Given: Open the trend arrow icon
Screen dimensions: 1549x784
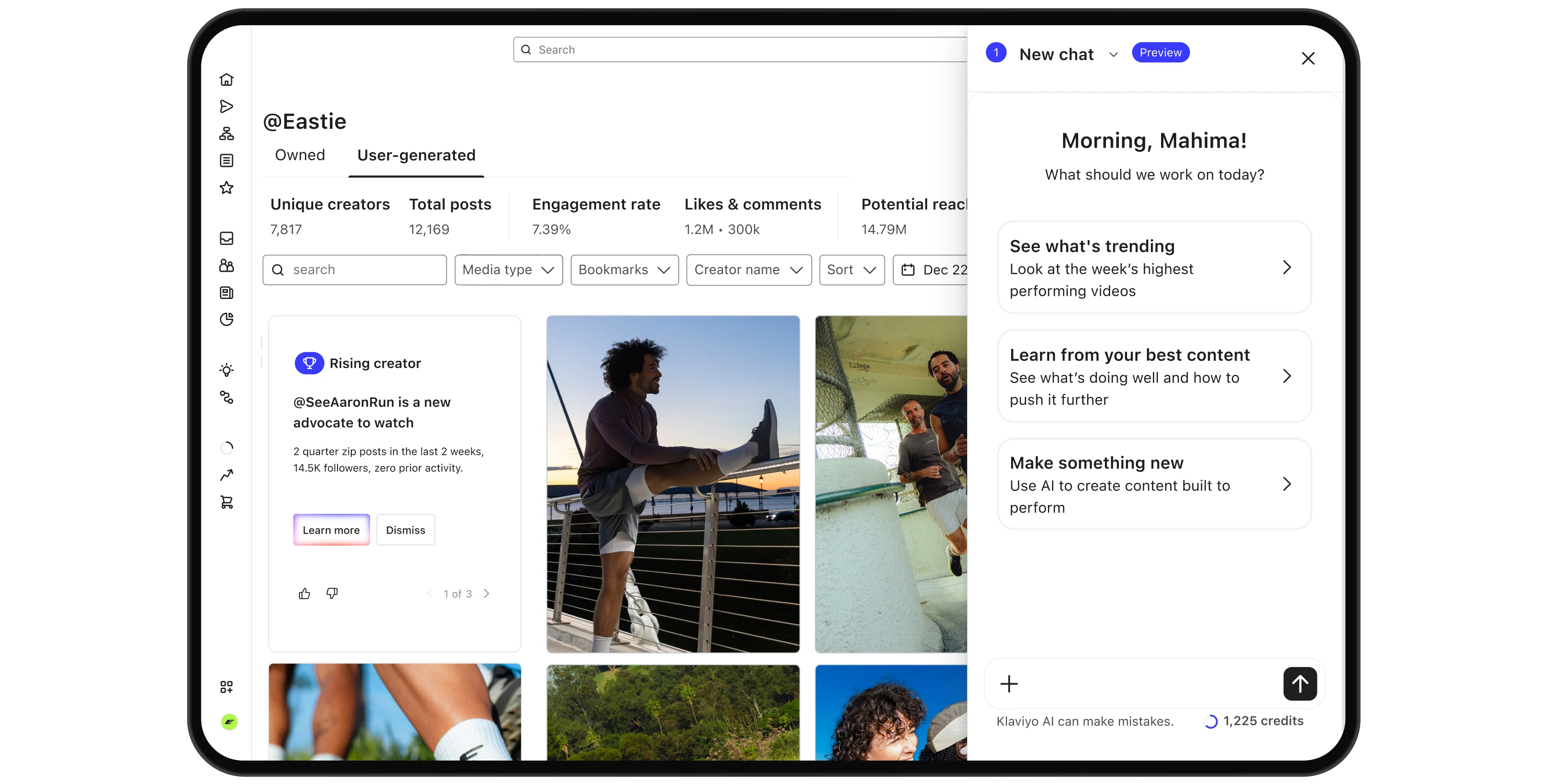Looking at the screenshot, I should [x=226, y=475].
